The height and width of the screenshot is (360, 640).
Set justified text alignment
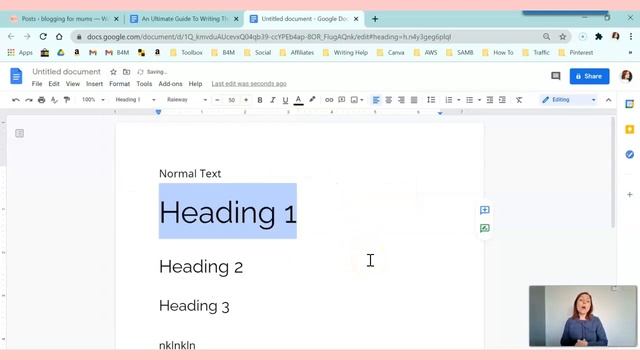click(414, 100)
